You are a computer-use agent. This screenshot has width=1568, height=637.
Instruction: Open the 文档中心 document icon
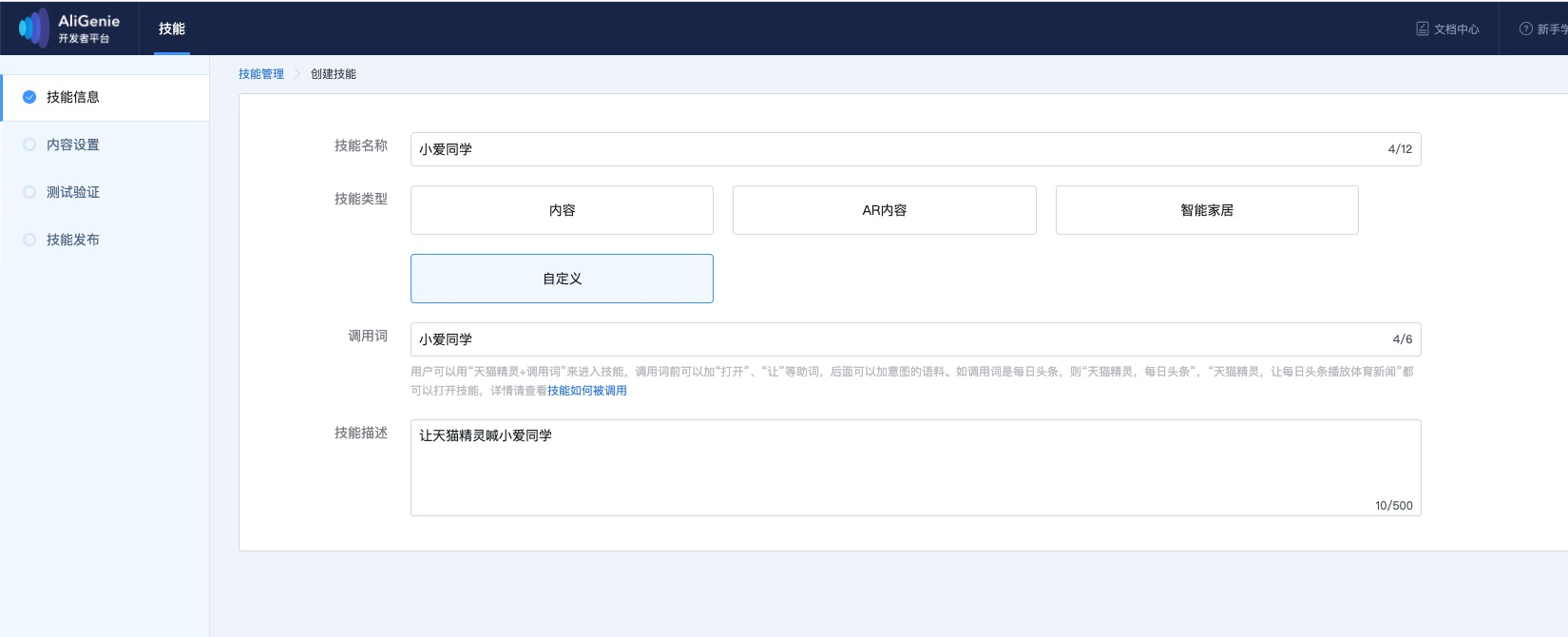coord(1423,29)
